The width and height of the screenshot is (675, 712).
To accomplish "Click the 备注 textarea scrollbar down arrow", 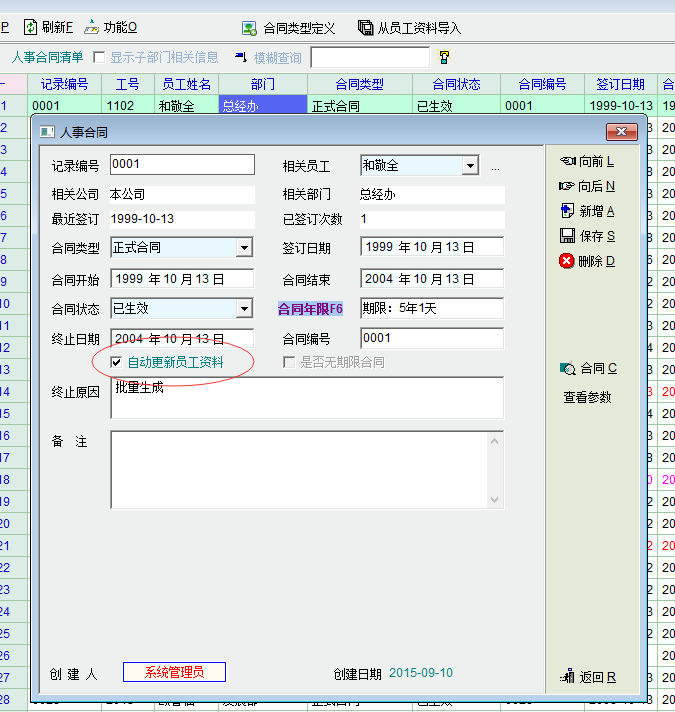I will tap(496, 500).
